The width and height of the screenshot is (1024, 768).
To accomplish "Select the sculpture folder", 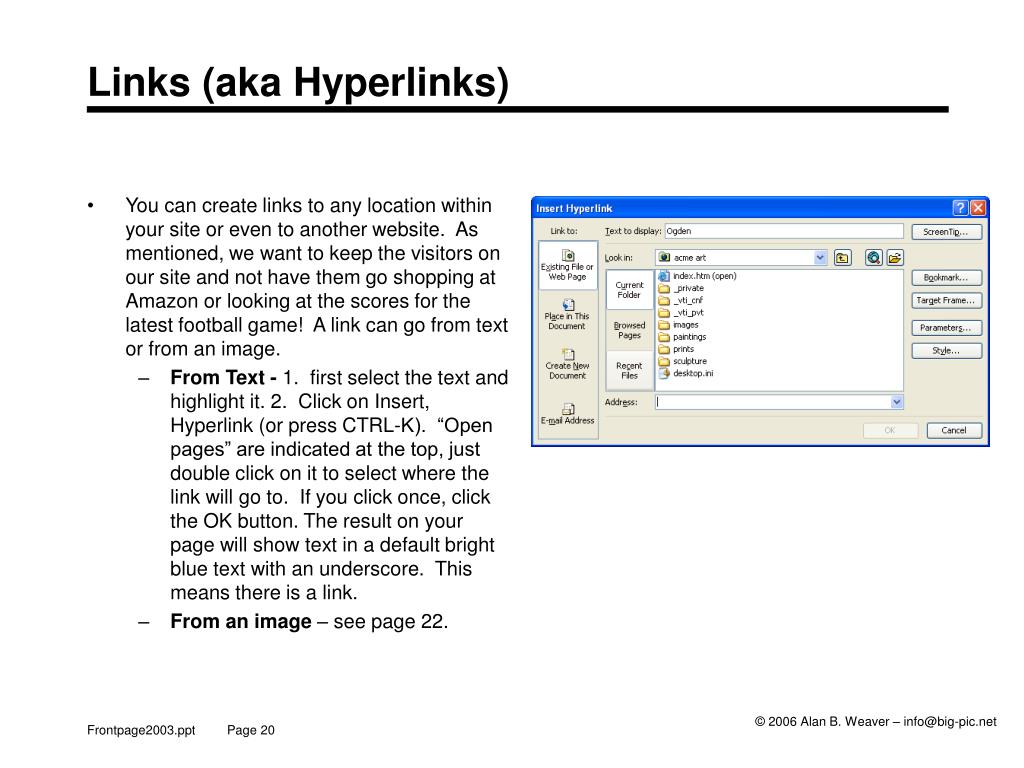I will 682,361.
